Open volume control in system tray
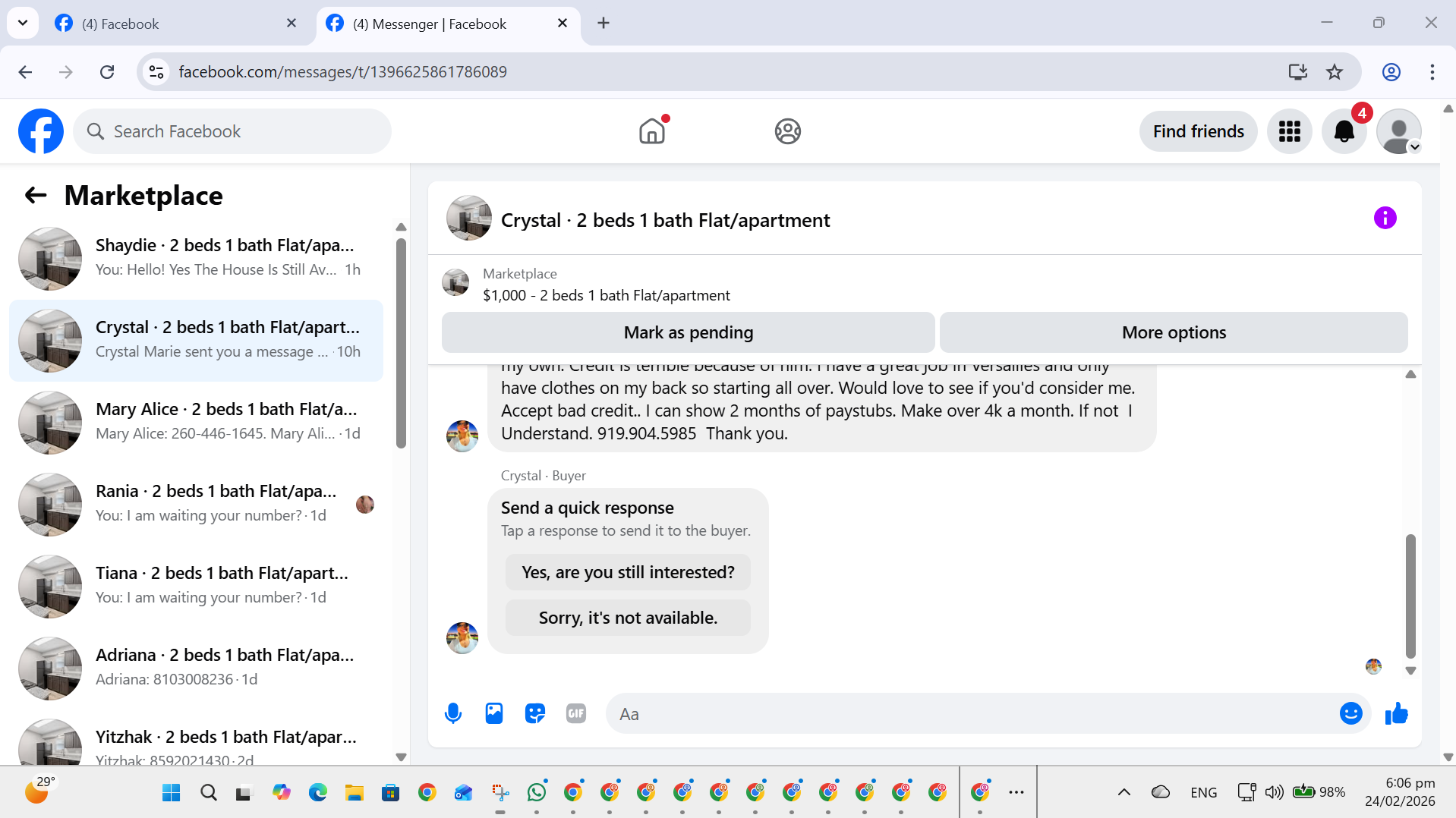The image size is (1456, 818). (1274, 792)
